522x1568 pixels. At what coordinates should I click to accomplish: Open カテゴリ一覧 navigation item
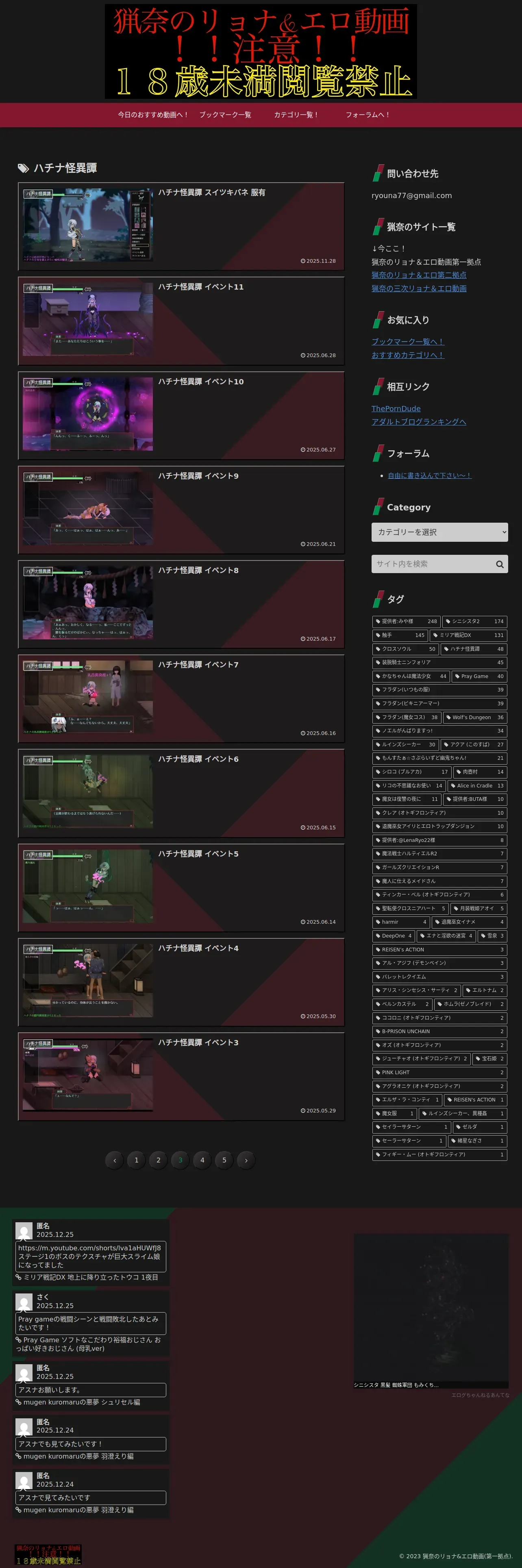tap(296, 114)
